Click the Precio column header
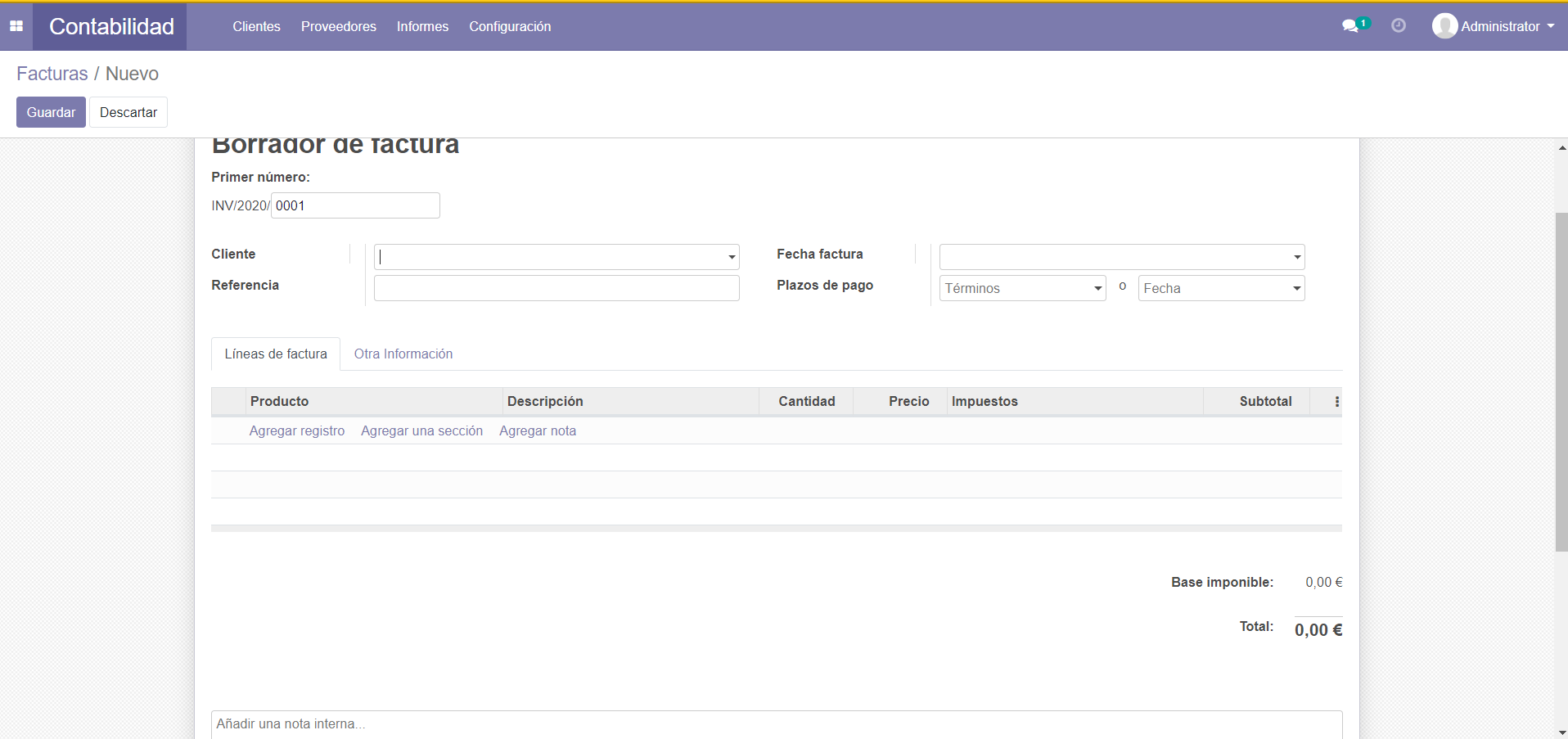This screenshot has height=739, width=1568. coord(900,401)
